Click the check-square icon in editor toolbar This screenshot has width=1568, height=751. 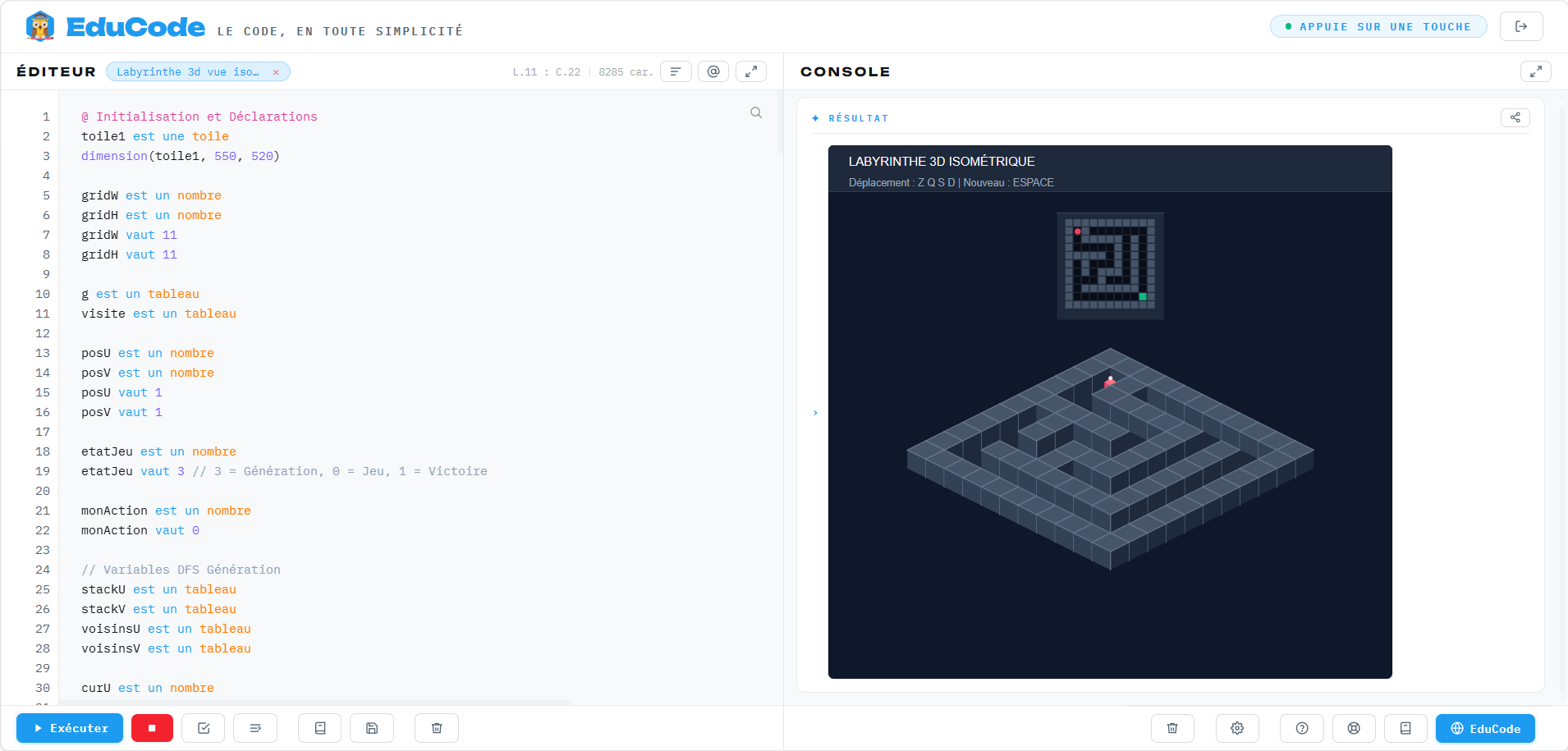[x=204, y=728]
